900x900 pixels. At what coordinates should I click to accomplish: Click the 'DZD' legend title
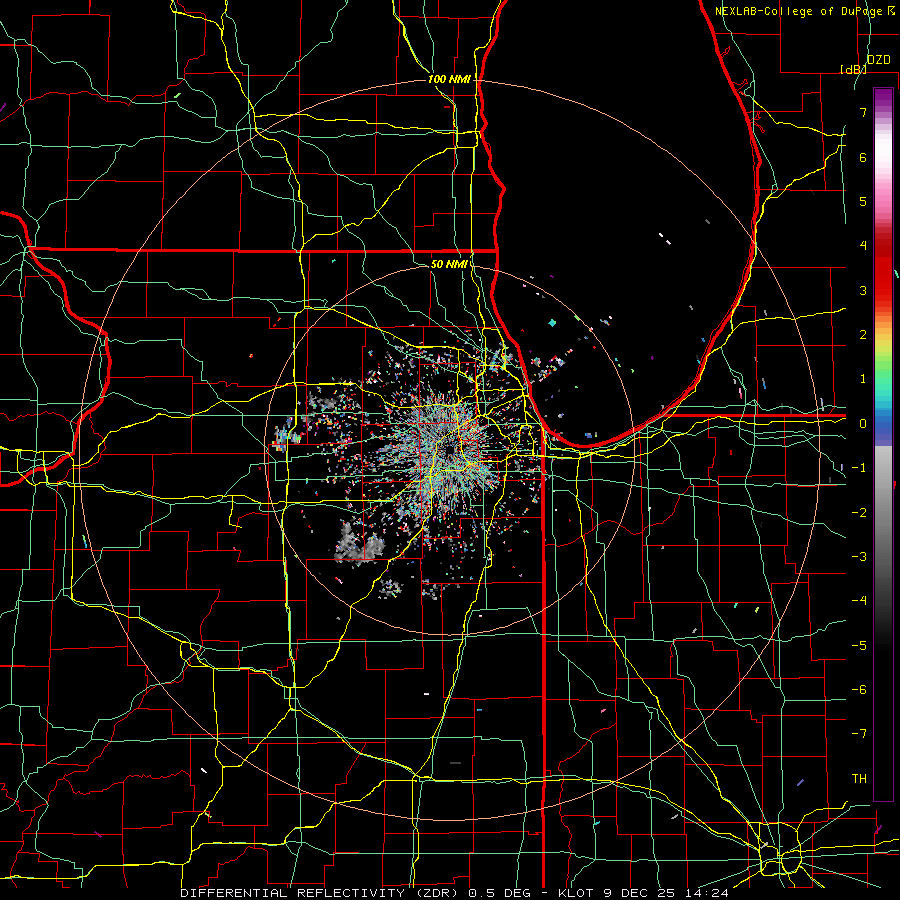point(878,60)
